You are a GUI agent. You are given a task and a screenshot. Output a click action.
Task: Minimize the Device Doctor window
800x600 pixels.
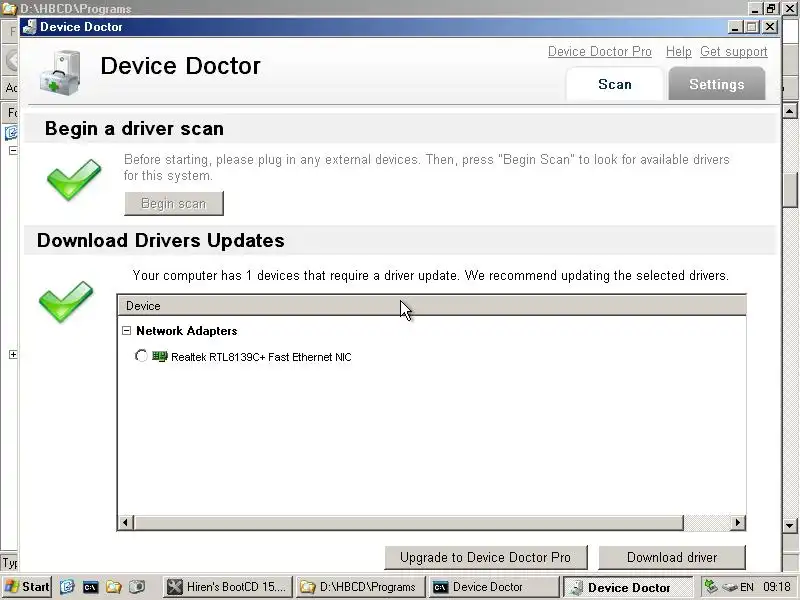point(735,27)
